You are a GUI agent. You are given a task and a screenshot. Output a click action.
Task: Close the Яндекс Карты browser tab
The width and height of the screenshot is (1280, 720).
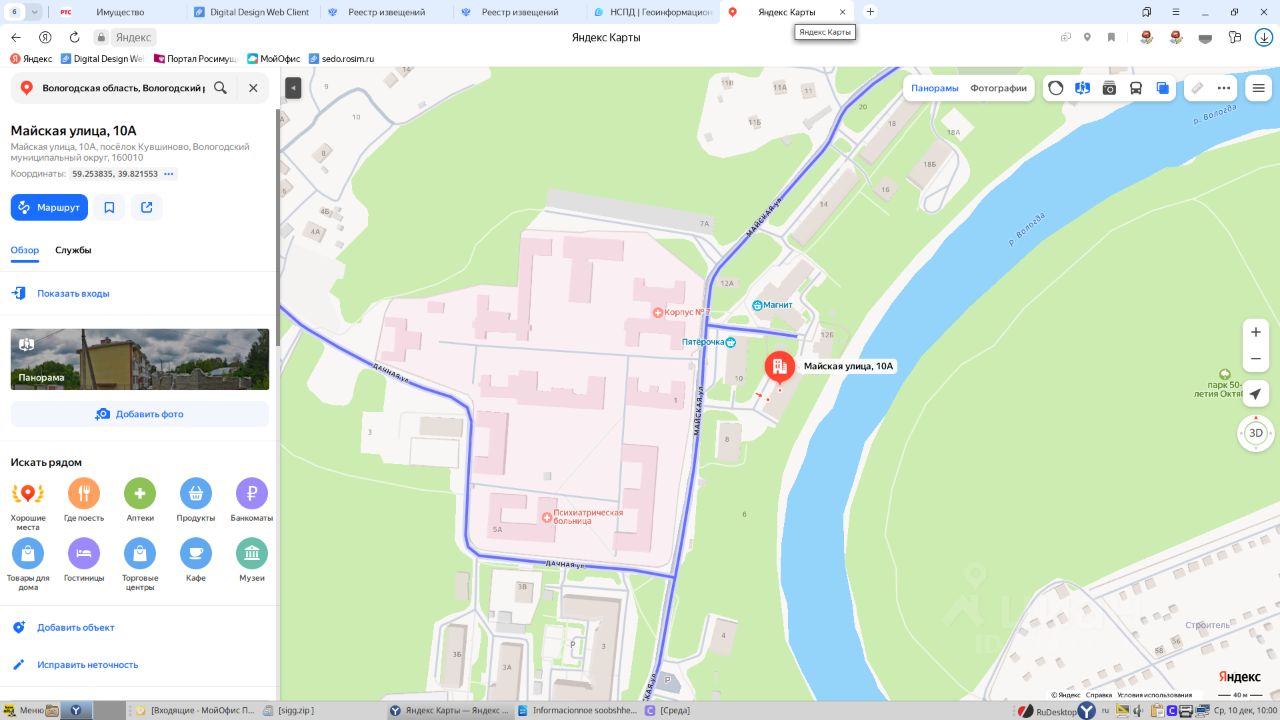click(x=842, y=12)
